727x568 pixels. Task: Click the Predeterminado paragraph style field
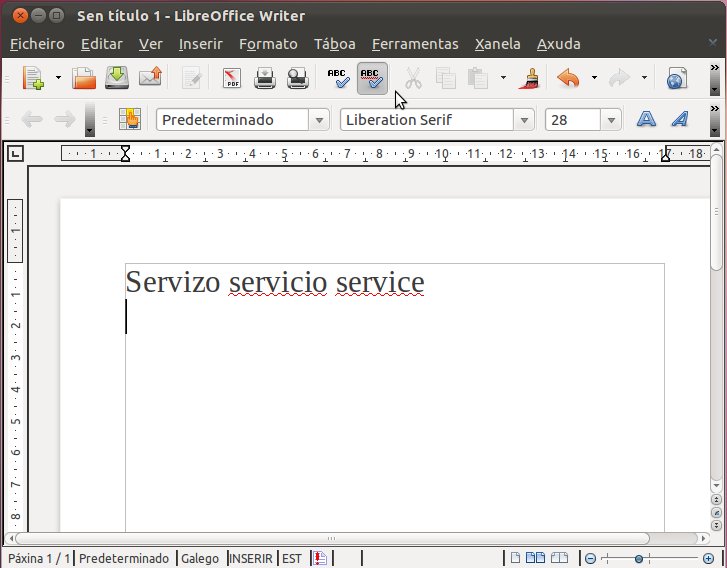click(233, 120)
